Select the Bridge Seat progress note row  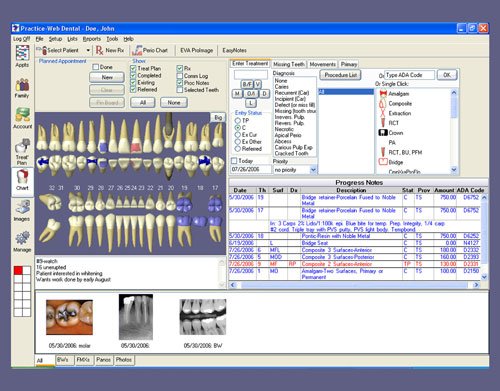pyautogui.click(x=355, y=243)
